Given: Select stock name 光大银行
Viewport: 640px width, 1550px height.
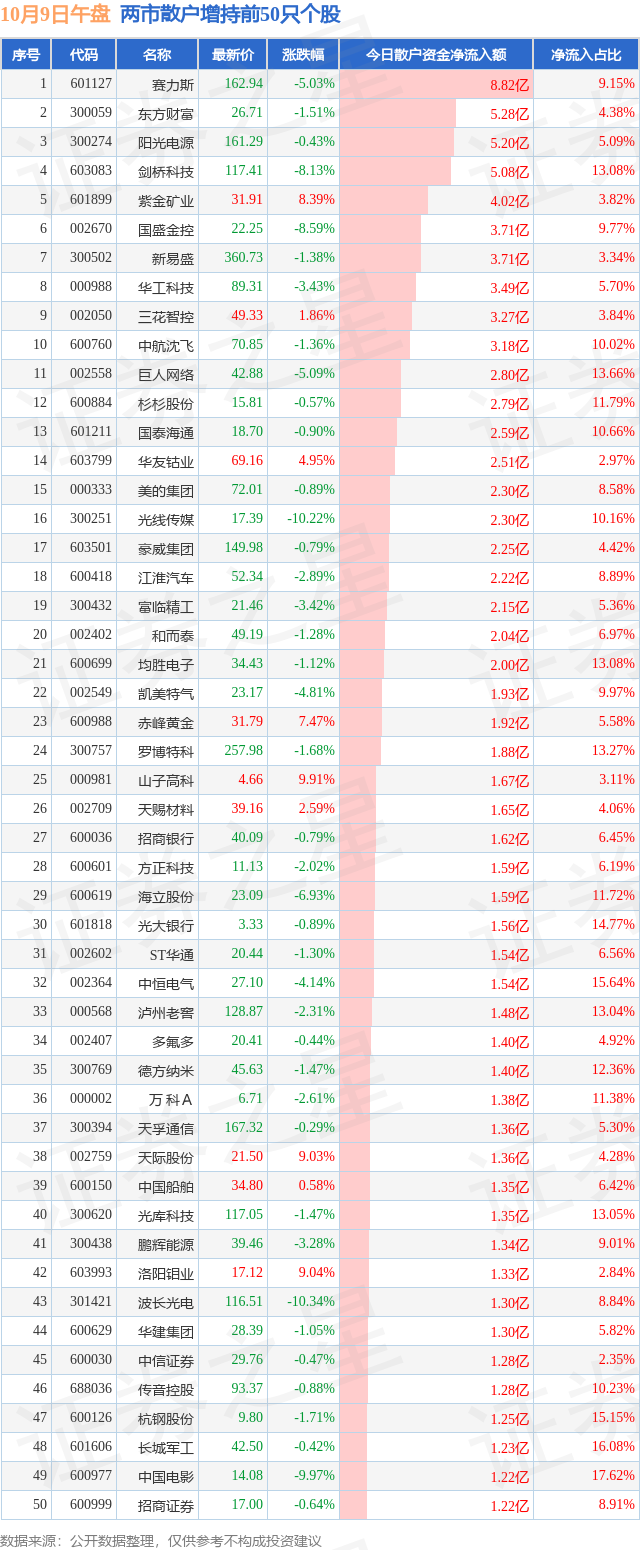Looking at the screenshot, I should [166, 925].
